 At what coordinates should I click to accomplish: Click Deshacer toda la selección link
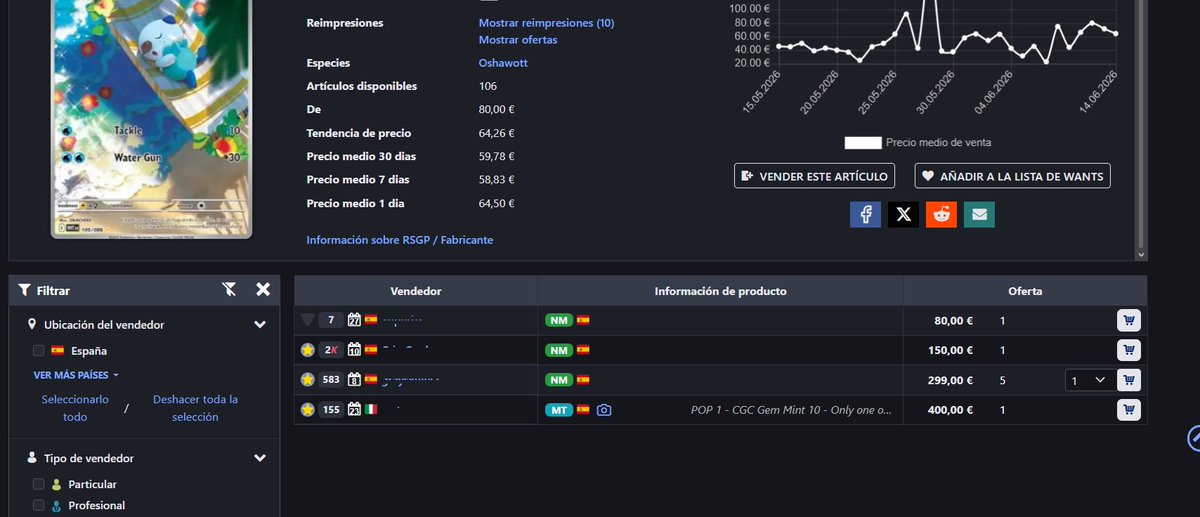click(195, 408)
